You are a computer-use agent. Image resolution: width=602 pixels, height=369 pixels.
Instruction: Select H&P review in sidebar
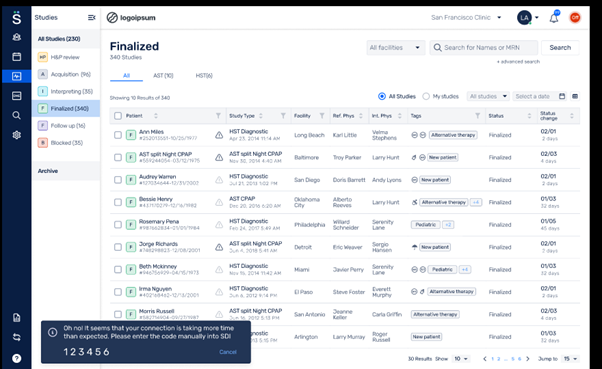(66, 57)
